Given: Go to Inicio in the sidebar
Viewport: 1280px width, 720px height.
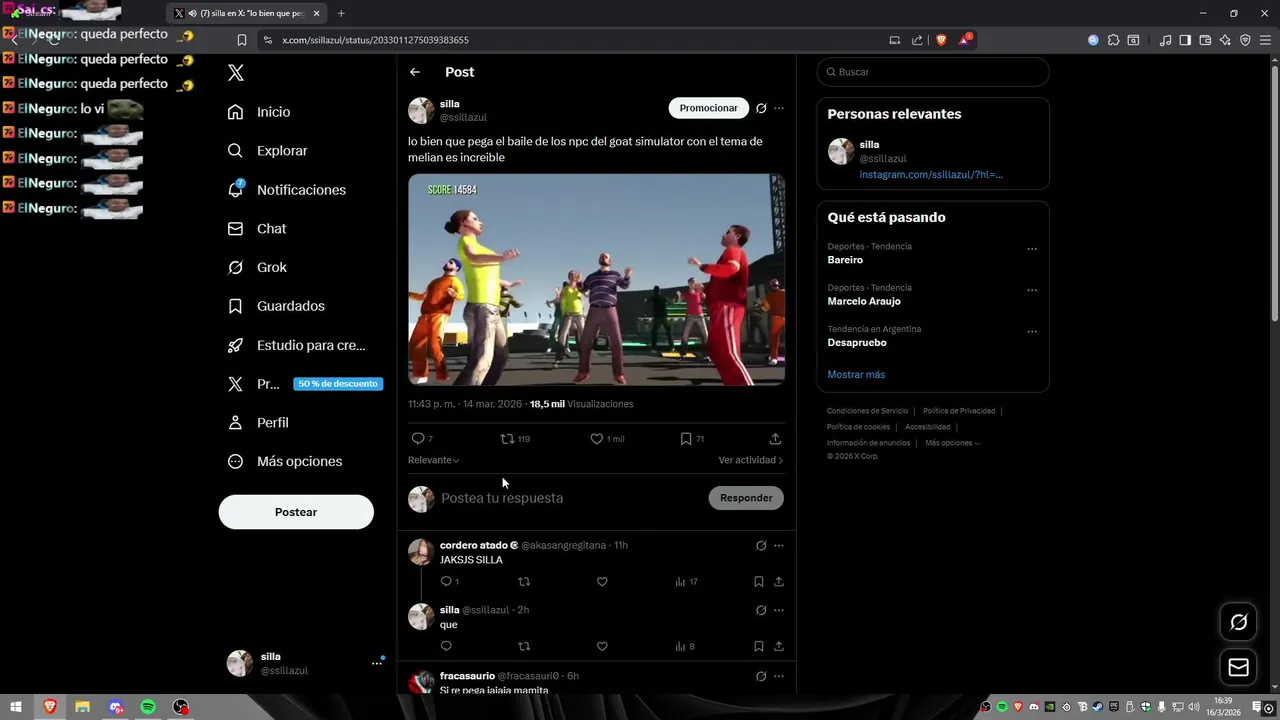Looking at the screenshot, I should point(259,112).
